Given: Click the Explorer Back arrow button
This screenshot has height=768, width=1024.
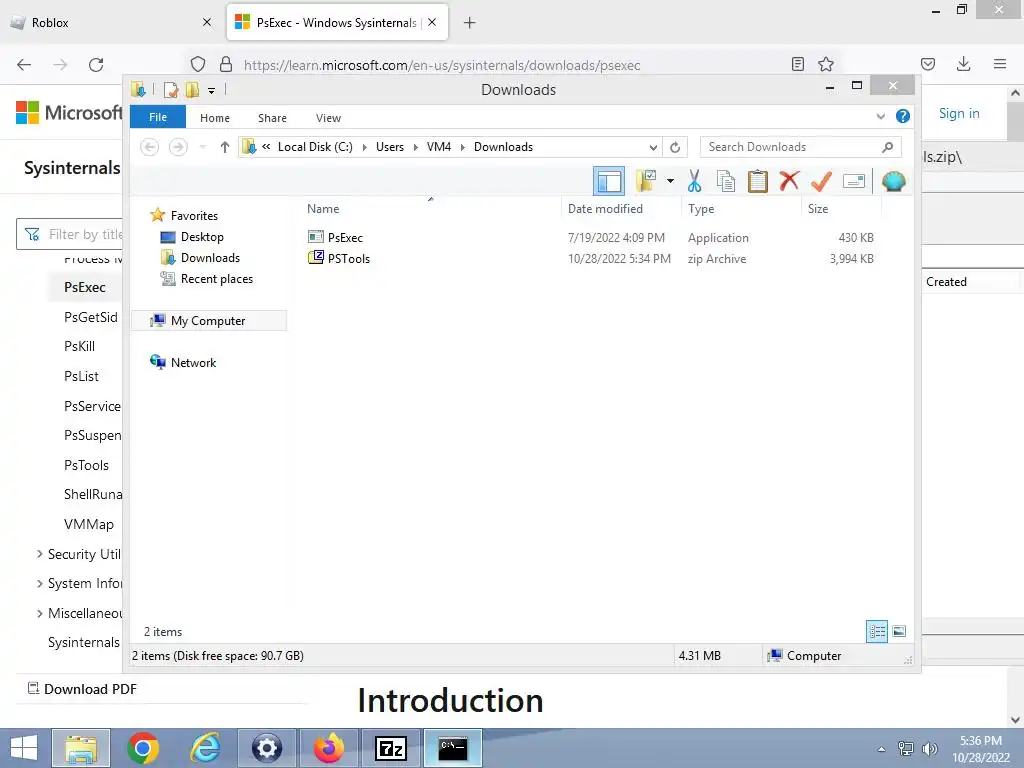Looking at the screenshot, I should click(x=150, y=147).
